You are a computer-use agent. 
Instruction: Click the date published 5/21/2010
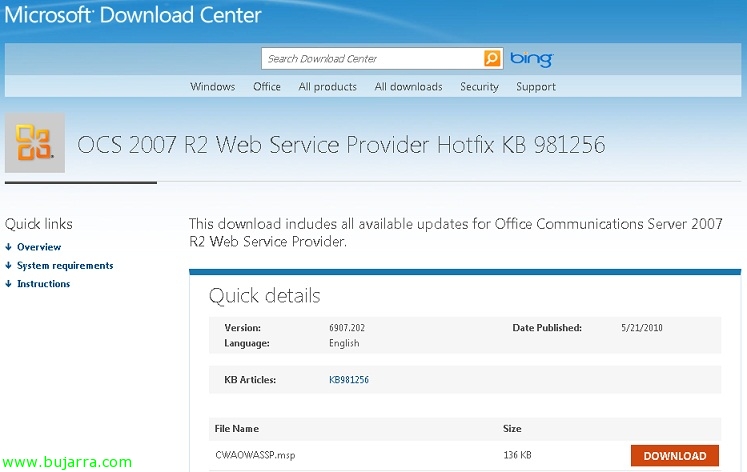pyautogui.click(x=642, y=328)
